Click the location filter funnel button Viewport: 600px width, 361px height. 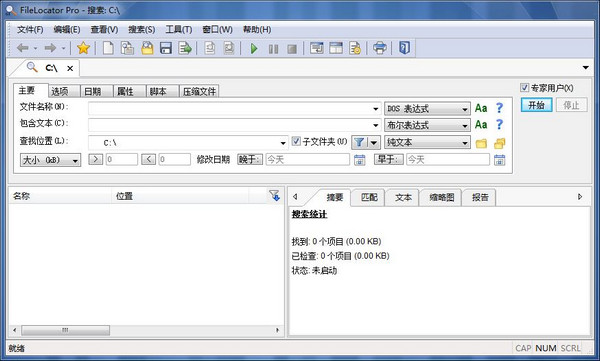point(359,142)
